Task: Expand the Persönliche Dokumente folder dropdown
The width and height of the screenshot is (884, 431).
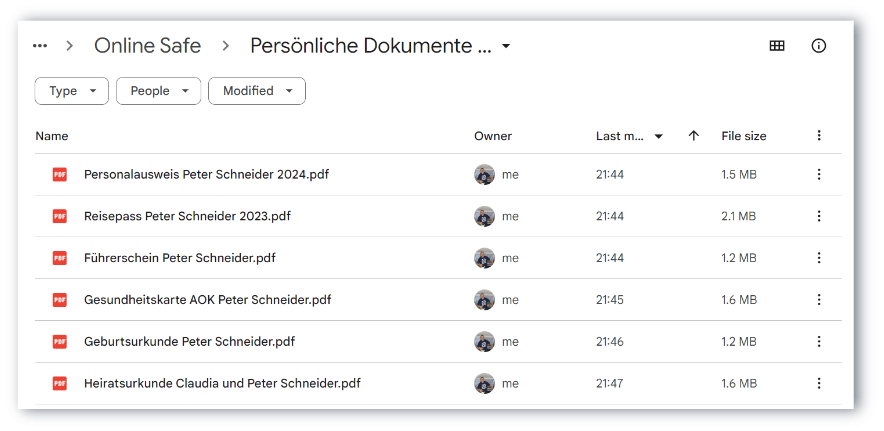Action: pyautogui.click(x=506, y=47)
